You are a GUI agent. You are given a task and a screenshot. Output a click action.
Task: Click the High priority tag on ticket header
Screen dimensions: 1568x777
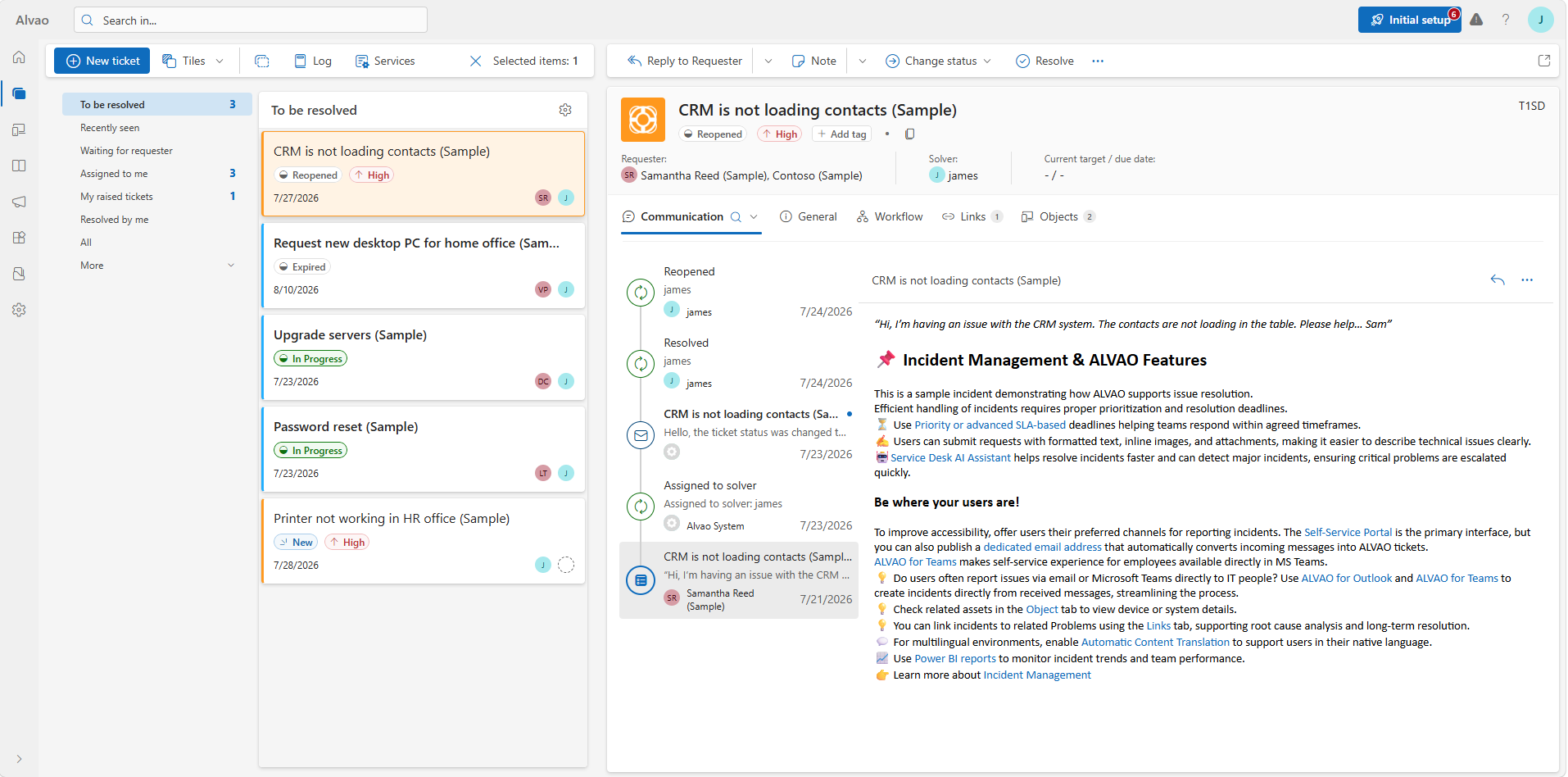[779, 134]
